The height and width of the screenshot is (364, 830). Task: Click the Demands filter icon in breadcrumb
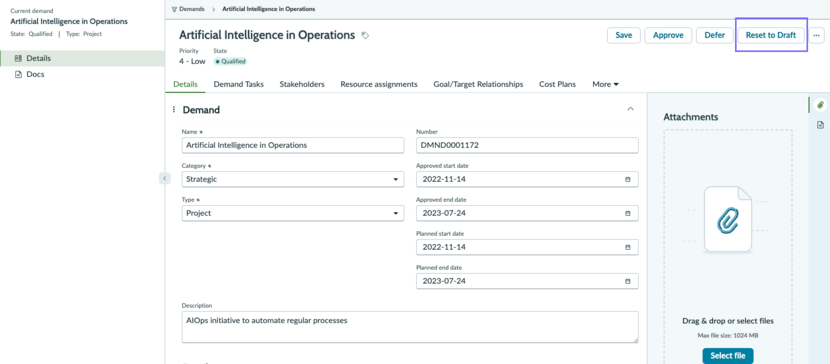tap(175, 9)
